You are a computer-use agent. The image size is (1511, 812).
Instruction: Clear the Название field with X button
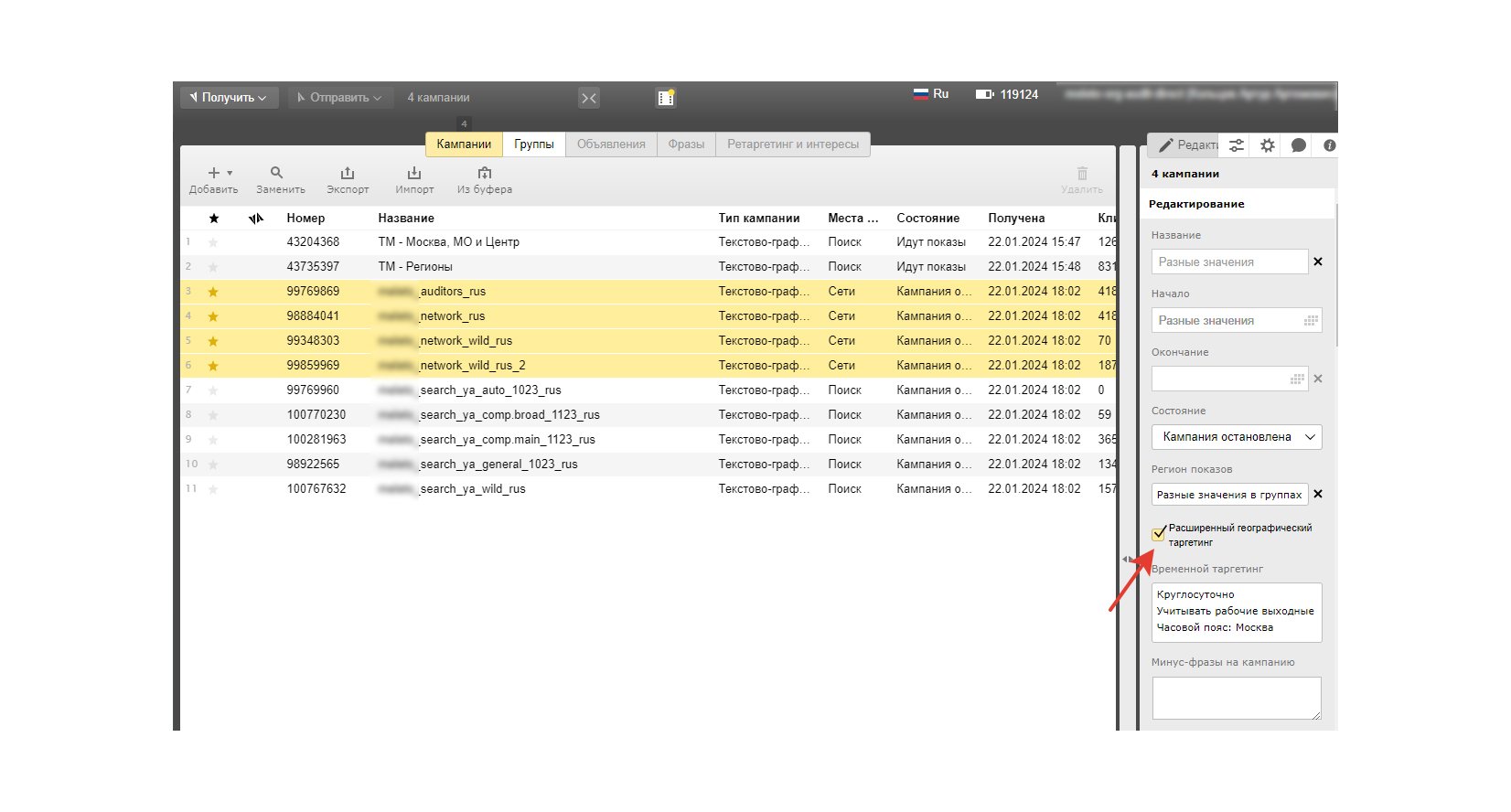click(1318, 262)
